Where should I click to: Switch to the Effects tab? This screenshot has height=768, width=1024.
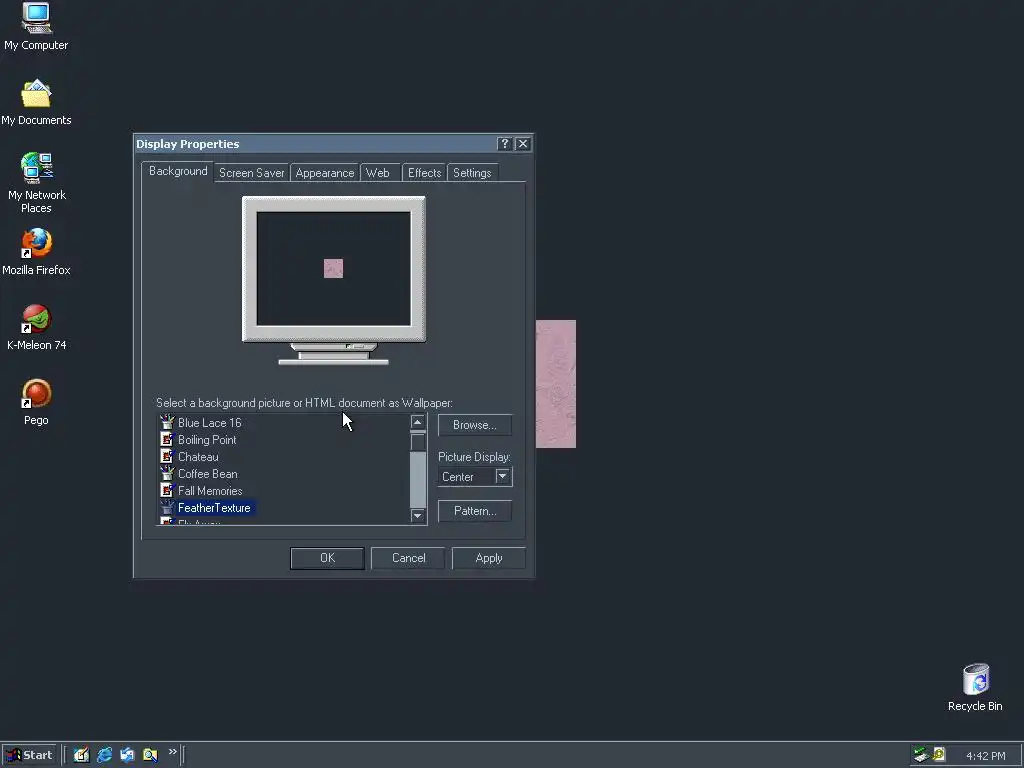[x=424, y=173]
